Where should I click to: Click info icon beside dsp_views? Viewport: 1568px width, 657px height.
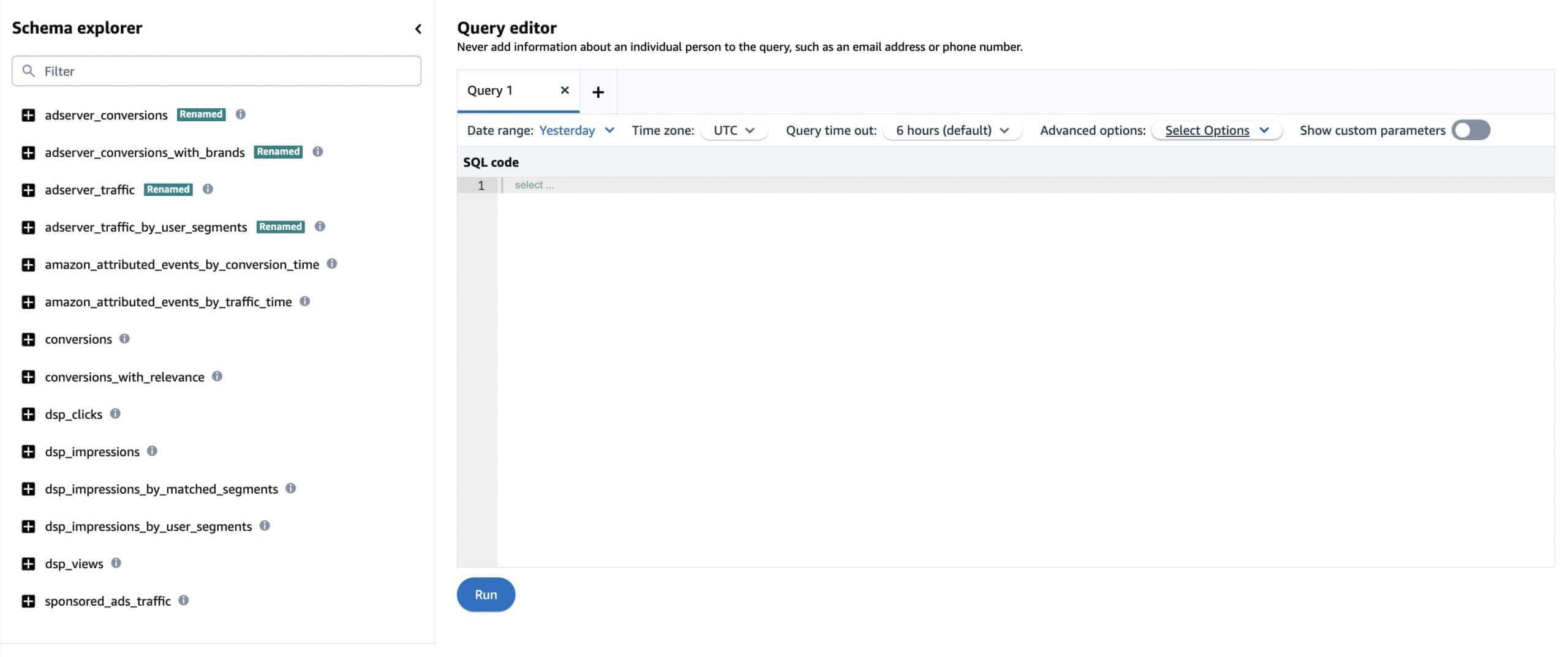pyautogui.click(x=116, y=563)
